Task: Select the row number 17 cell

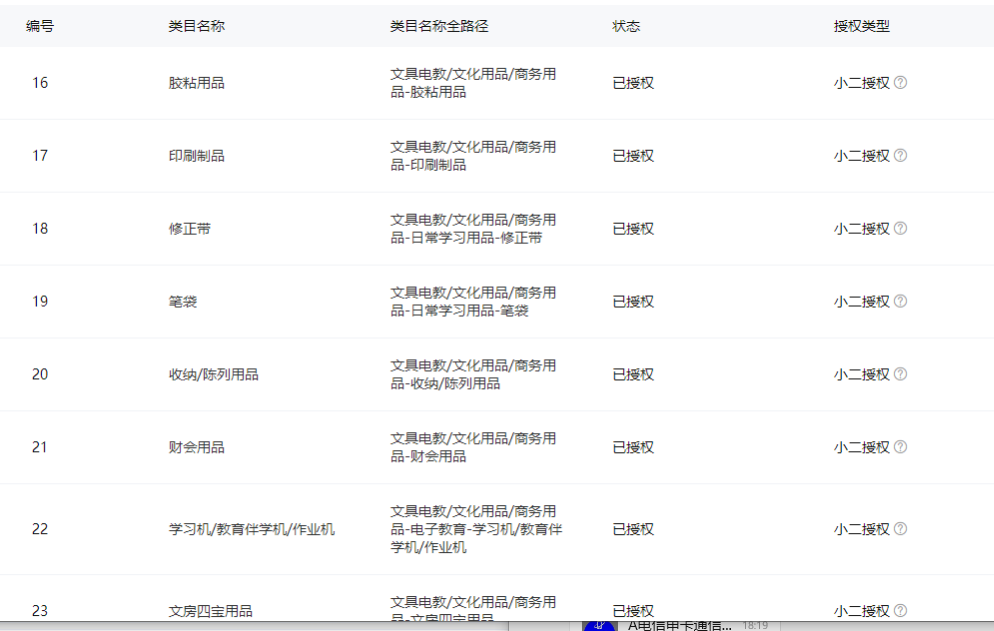Action: (x=40, y=155)
